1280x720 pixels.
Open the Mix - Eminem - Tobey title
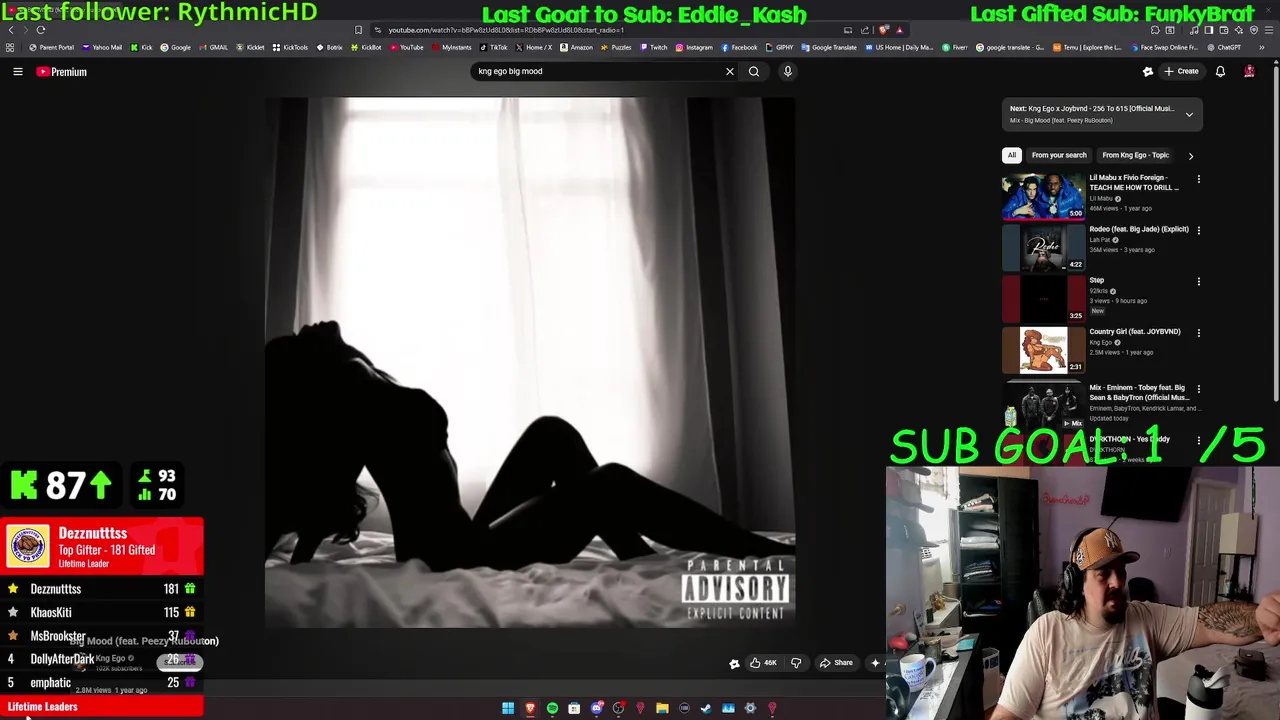1139,392
